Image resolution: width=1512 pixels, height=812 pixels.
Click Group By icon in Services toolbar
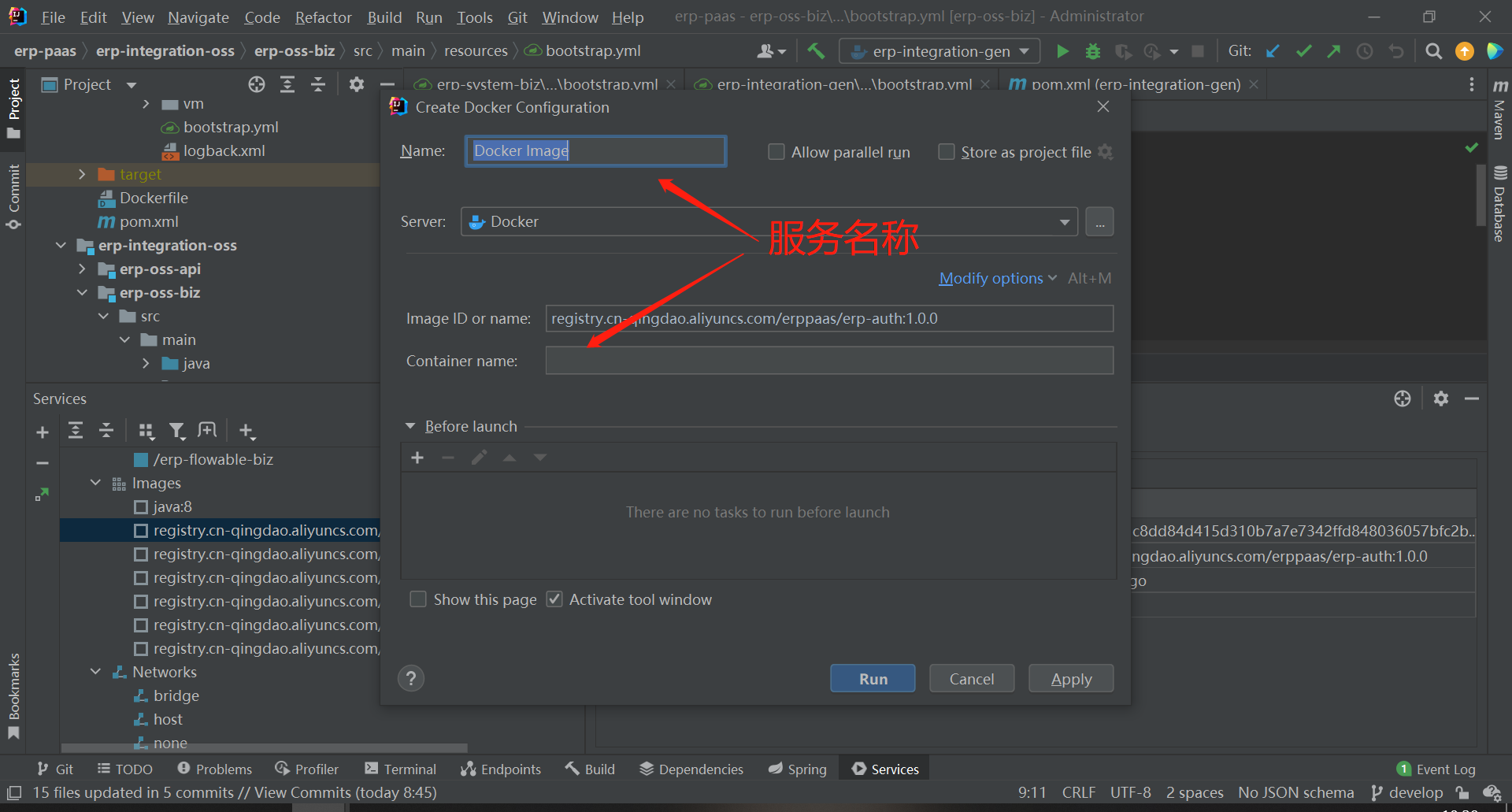pyautogui.click(x=146, y=431)
